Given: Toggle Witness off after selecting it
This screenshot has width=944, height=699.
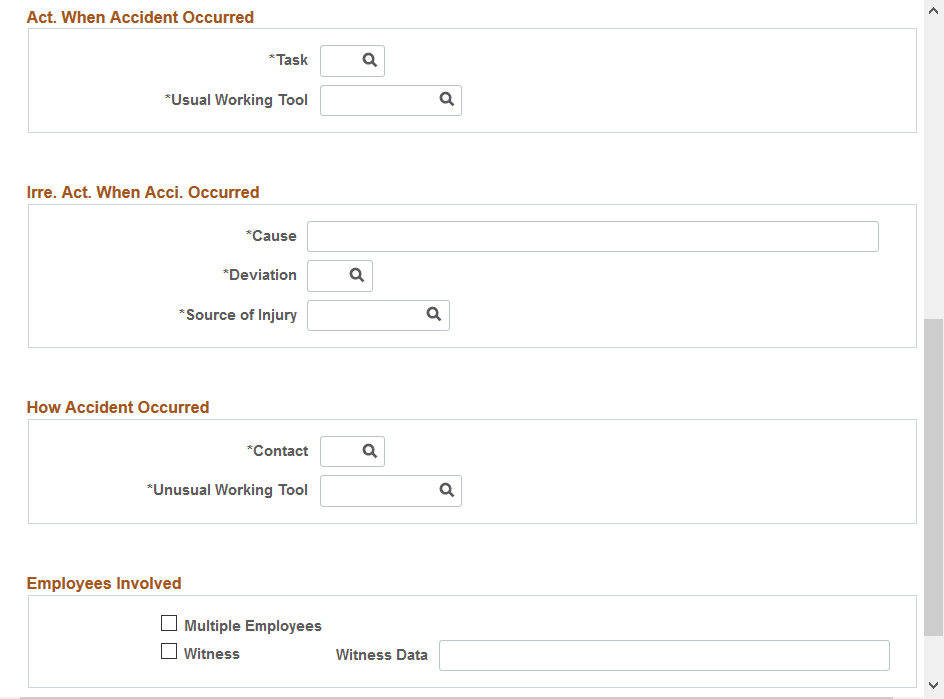Looking at the screenshot, I should click(169, 650).
